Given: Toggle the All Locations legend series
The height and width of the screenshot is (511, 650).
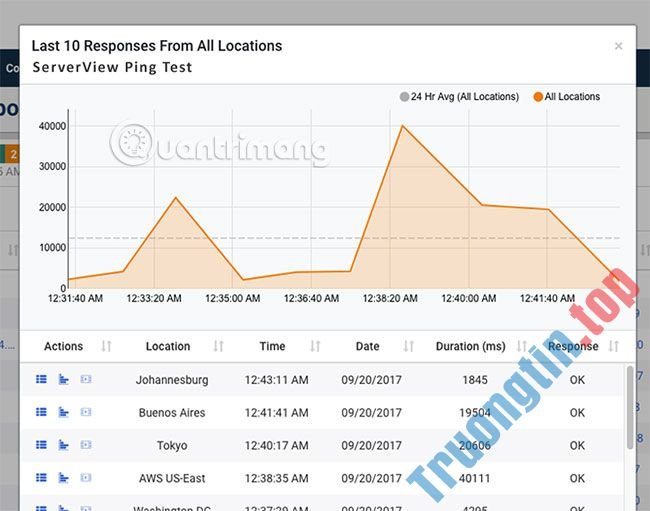Looking at the screenshot, I should [566, 97].
